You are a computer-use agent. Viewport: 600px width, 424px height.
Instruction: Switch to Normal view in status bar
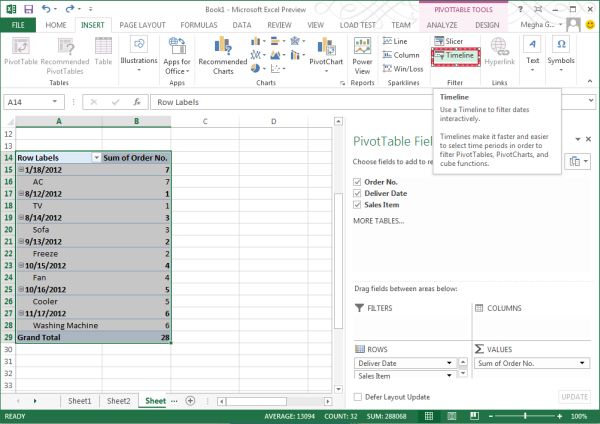[429, 416]
